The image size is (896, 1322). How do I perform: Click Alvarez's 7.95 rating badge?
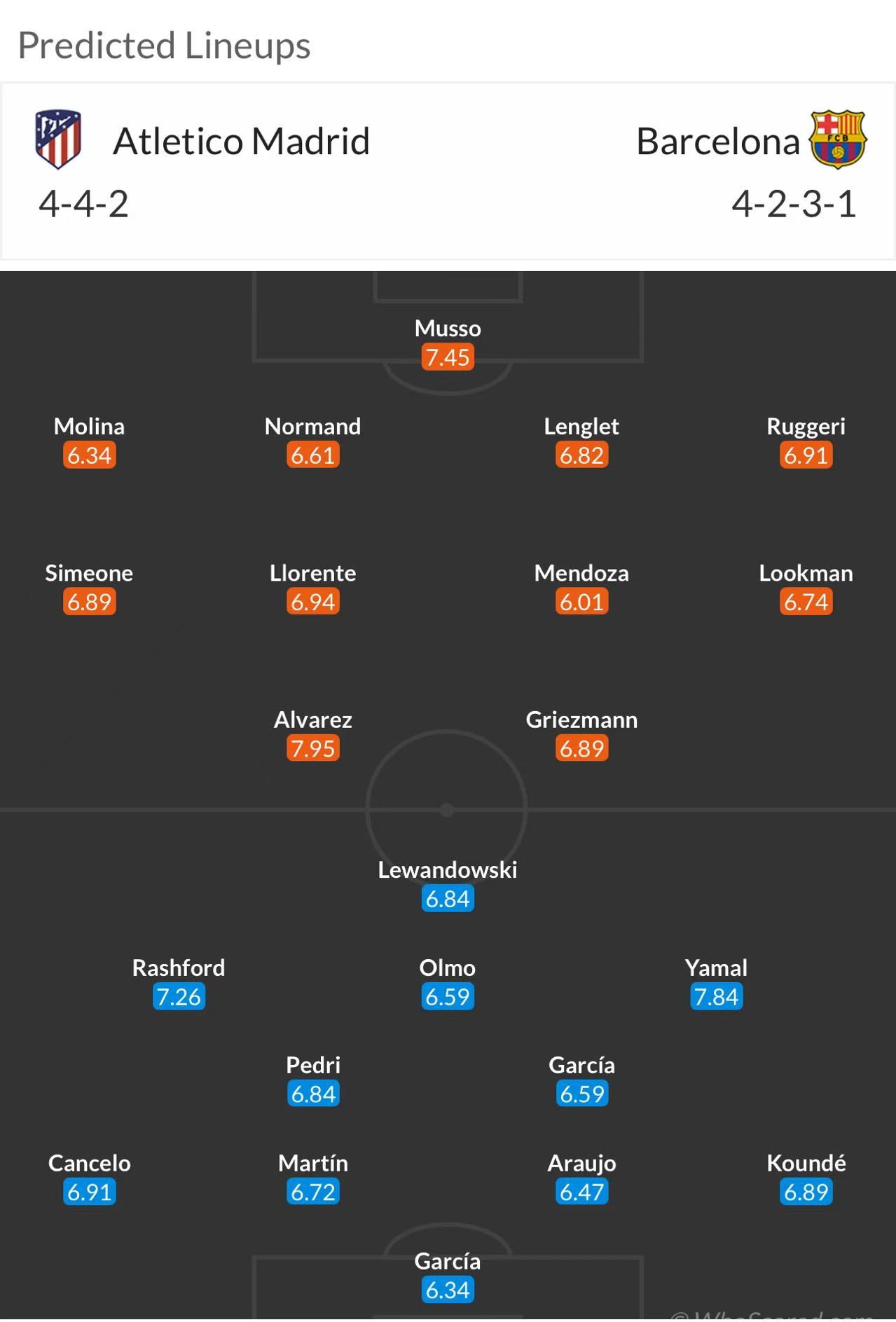313,748
